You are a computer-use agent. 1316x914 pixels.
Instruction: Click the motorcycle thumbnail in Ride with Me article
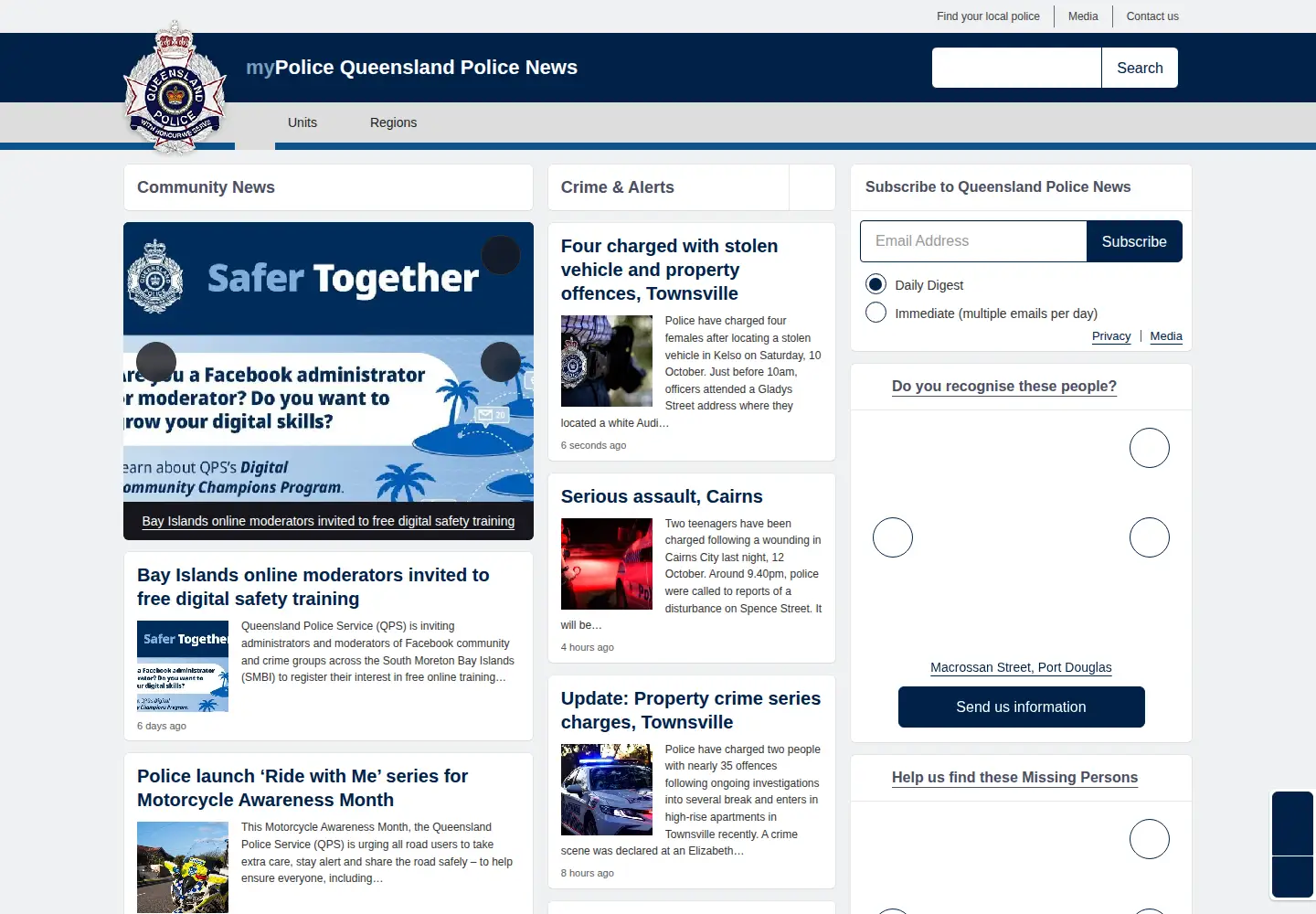coord(183,867)
